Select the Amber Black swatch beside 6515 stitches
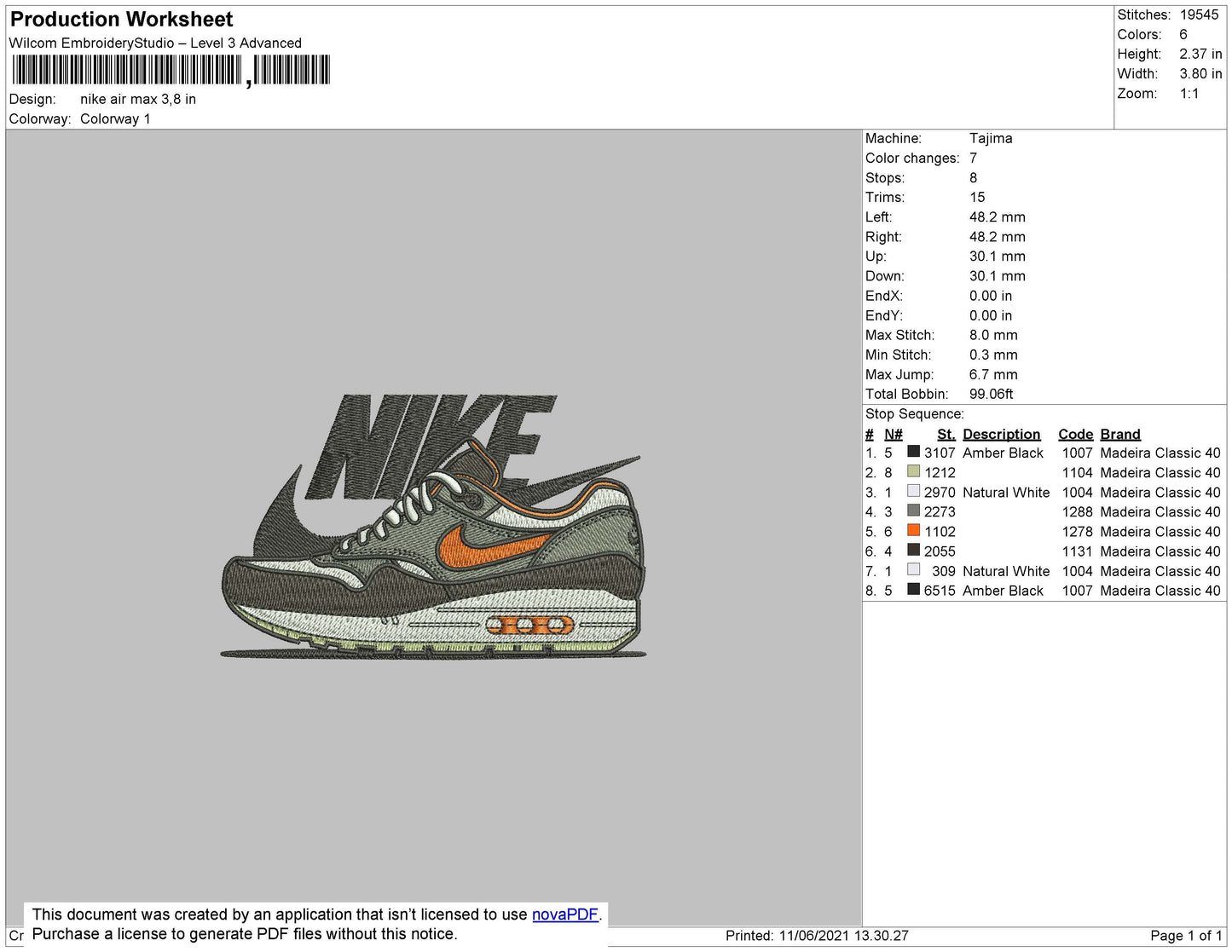The height and width of the screenshot is (952, 1232). [913, 590]
